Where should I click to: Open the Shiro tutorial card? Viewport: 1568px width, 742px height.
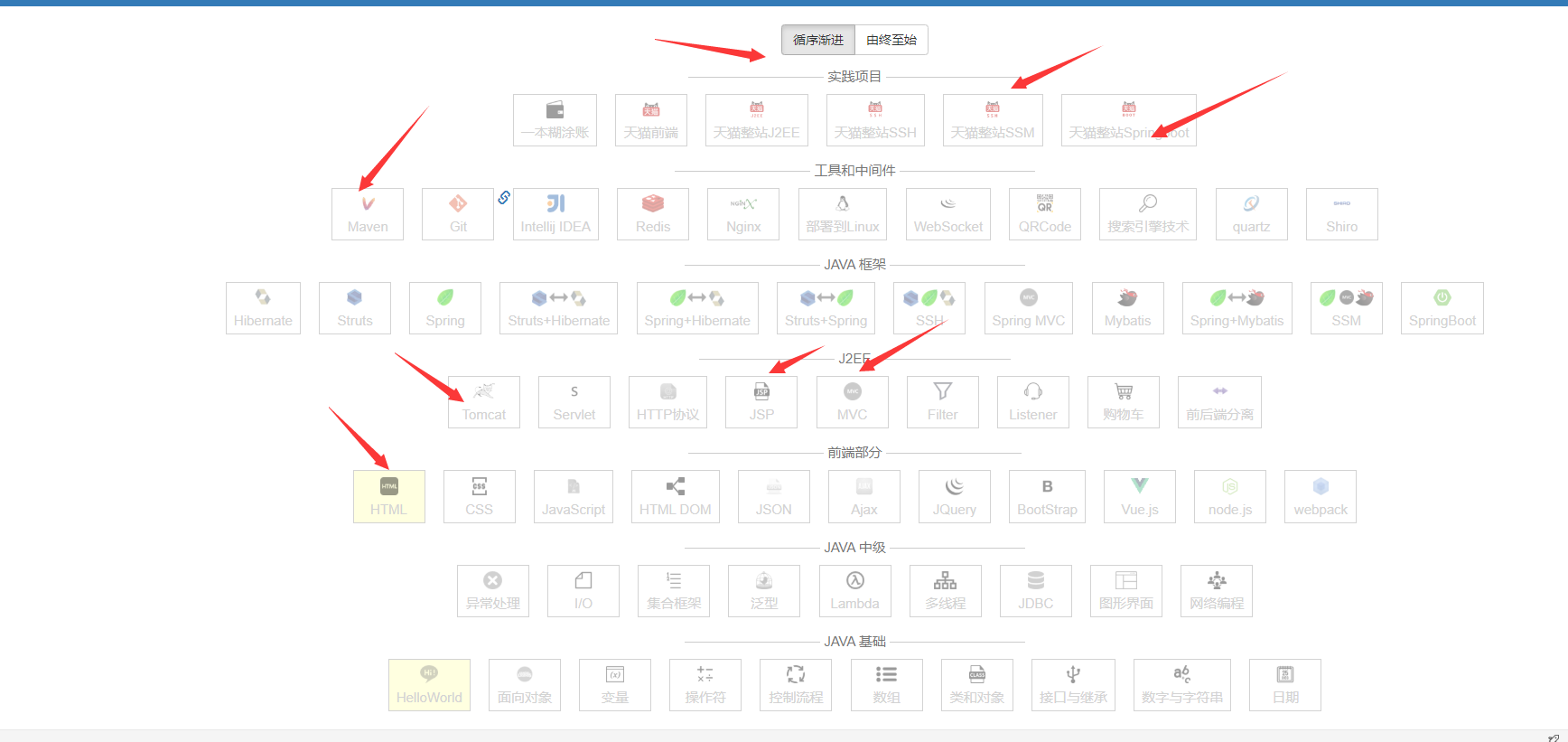1342,214
